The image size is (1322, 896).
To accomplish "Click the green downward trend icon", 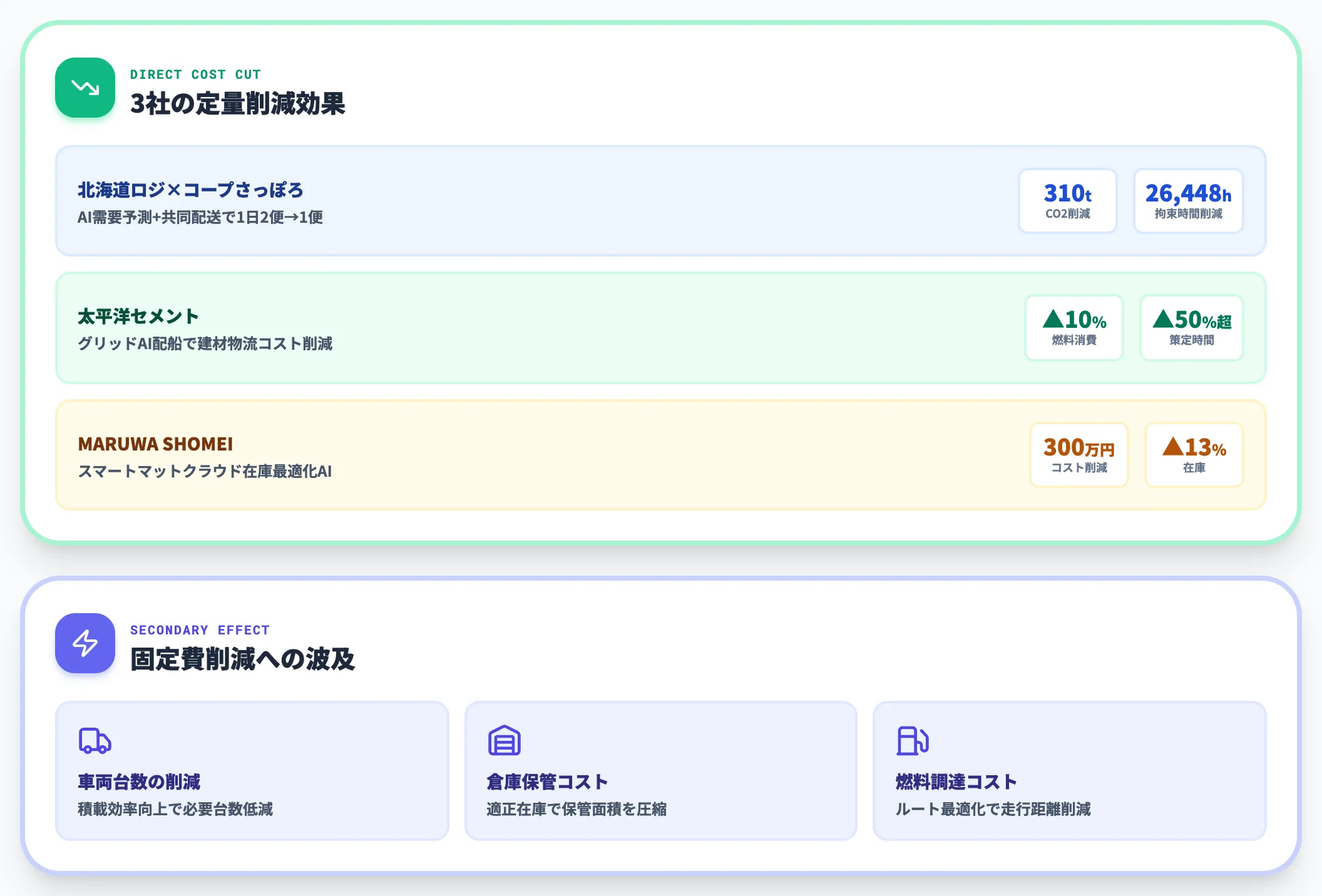I will (85, 88).
